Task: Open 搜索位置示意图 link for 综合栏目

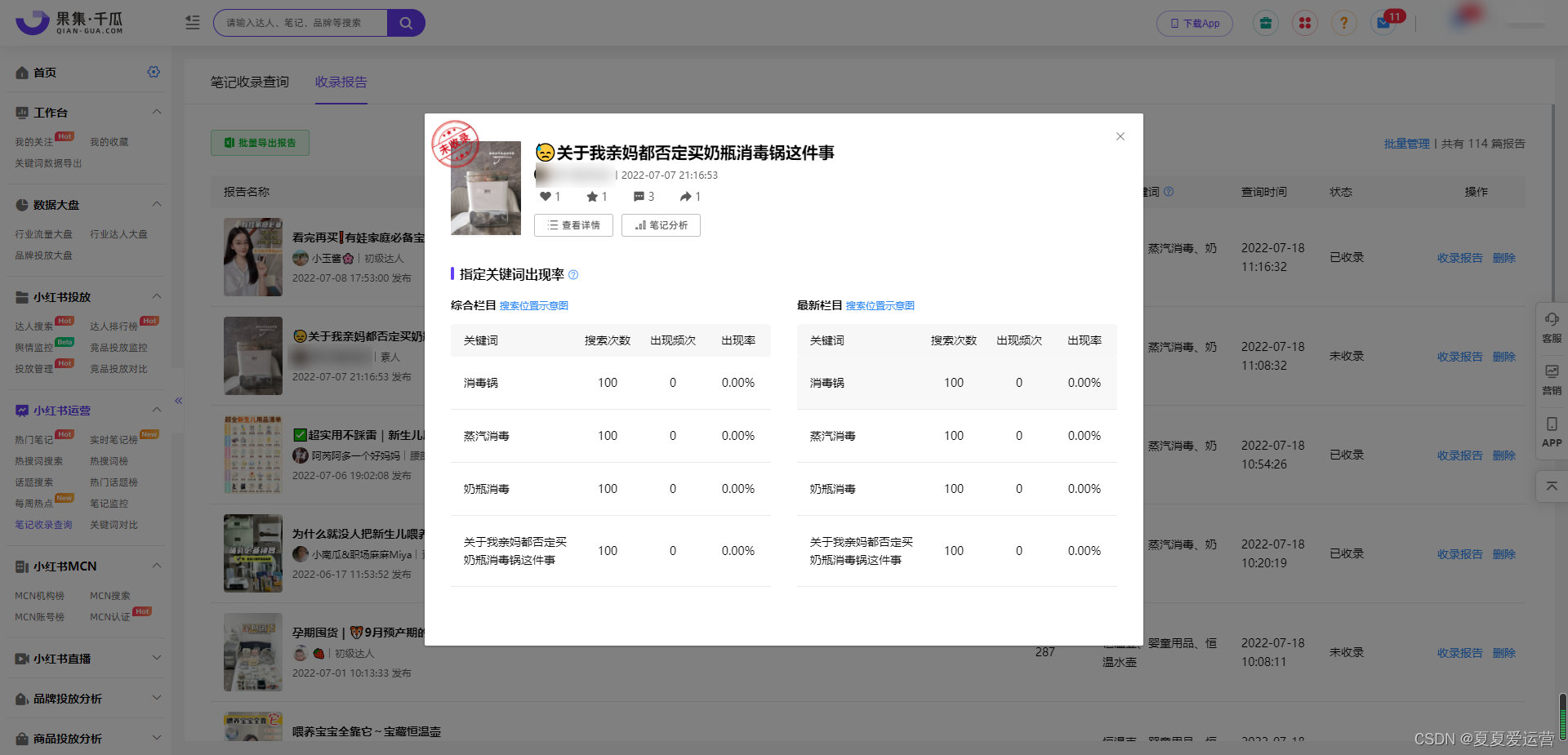Action: pos(534,306)
